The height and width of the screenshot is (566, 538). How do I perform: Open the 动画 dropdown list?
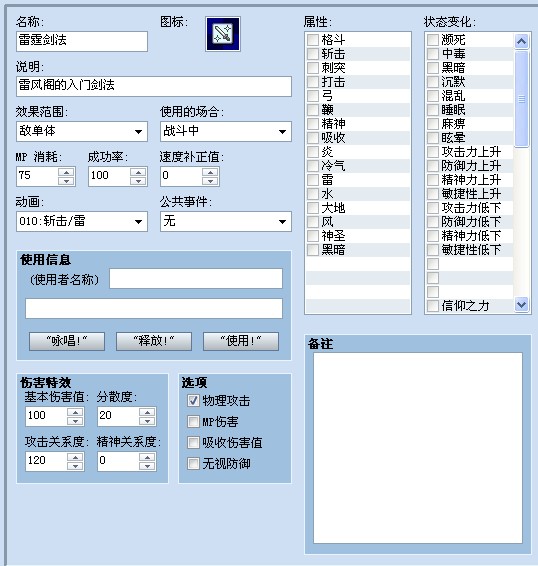click(82, 221)
